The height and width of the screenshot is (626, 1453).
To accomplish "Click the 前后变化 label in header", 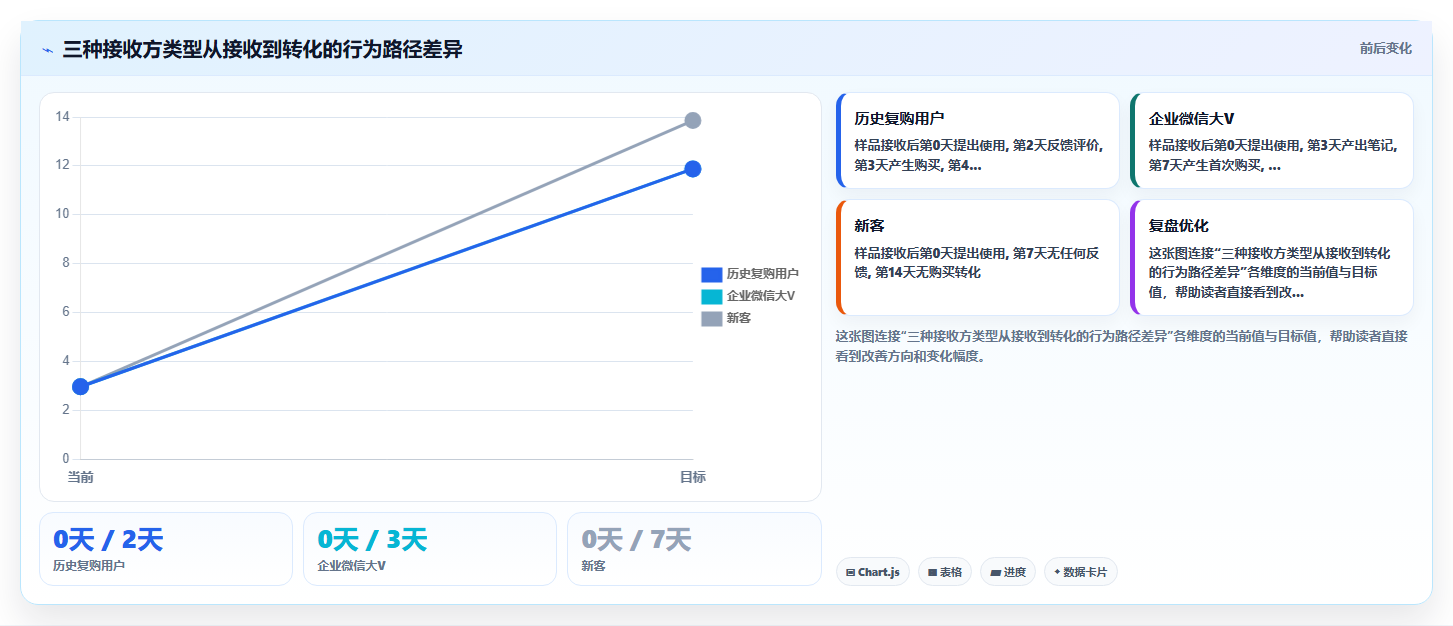I will click(x=1385, y=48).
